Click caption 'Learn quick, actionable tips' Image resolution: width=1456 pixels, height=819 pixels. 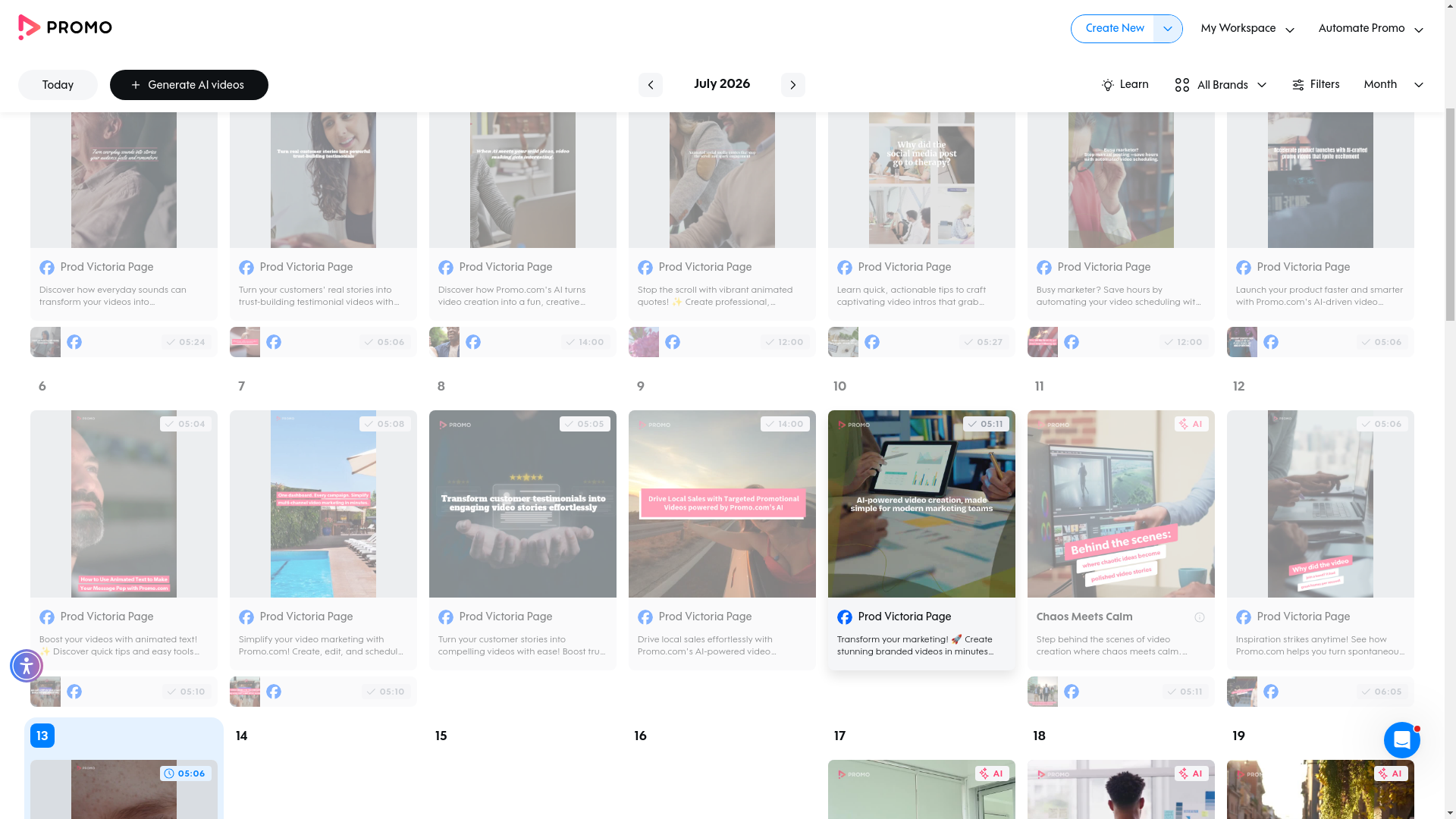(912, 296)
